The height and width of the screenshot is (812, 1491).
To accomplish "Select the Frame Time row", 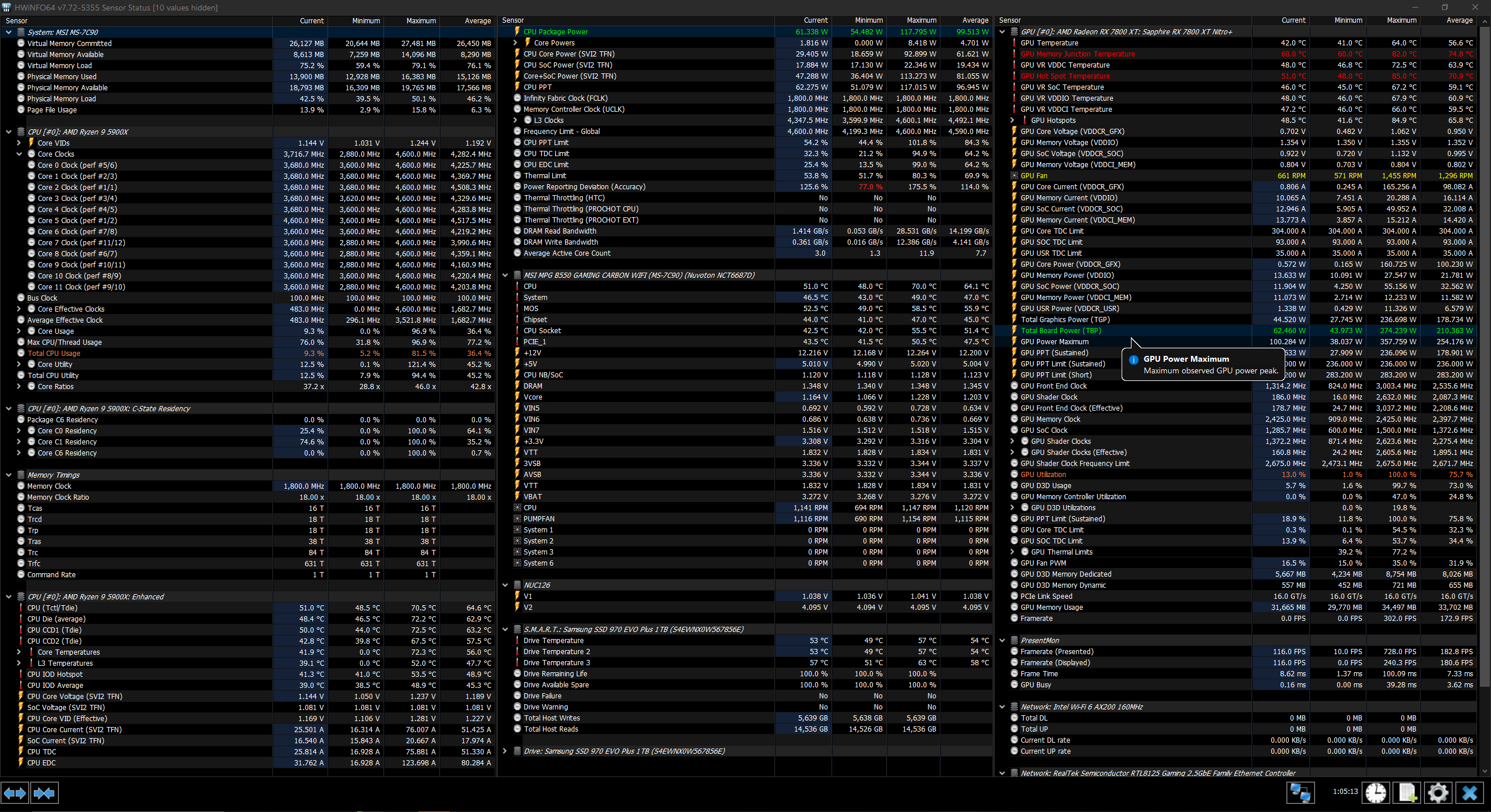I will (x=1236, y=673).
